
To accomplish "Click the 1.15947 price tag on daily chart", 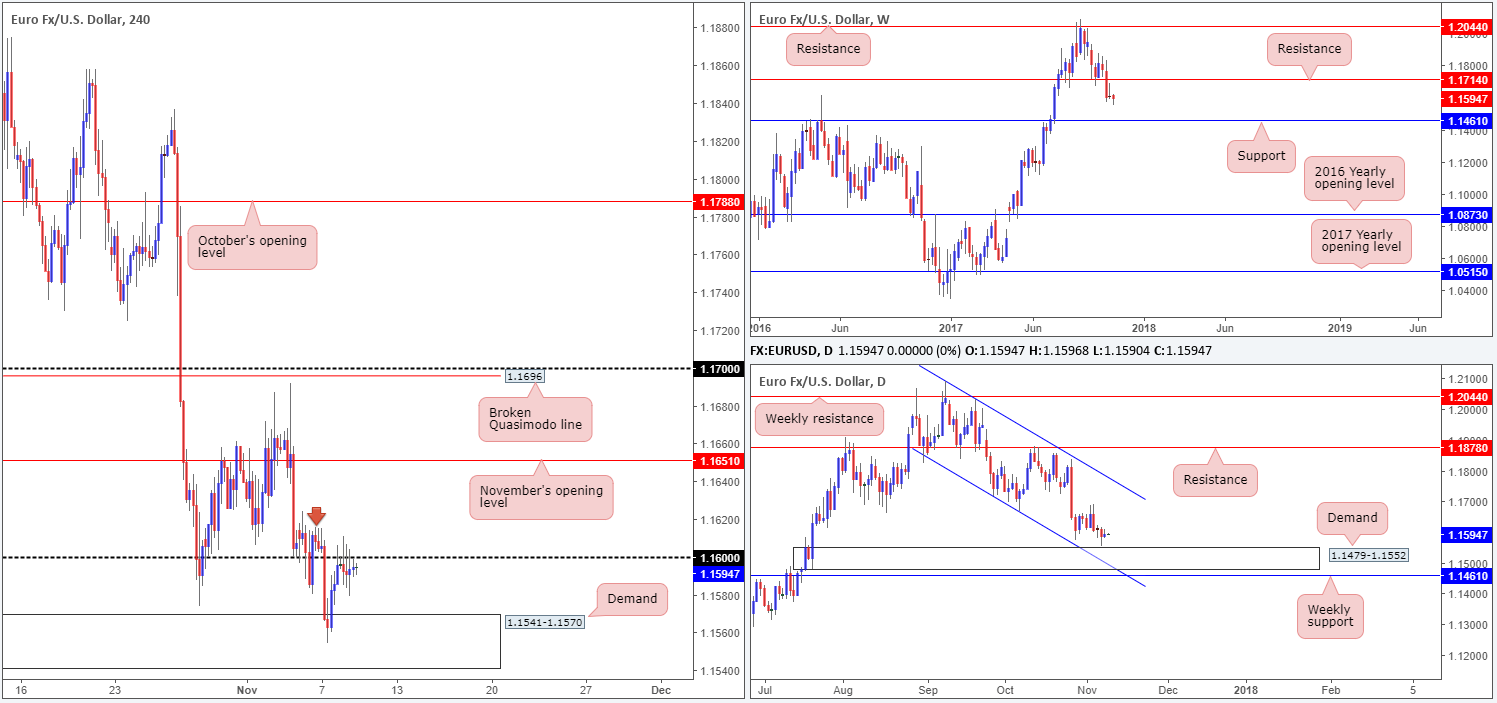I will click(1465, 535).
